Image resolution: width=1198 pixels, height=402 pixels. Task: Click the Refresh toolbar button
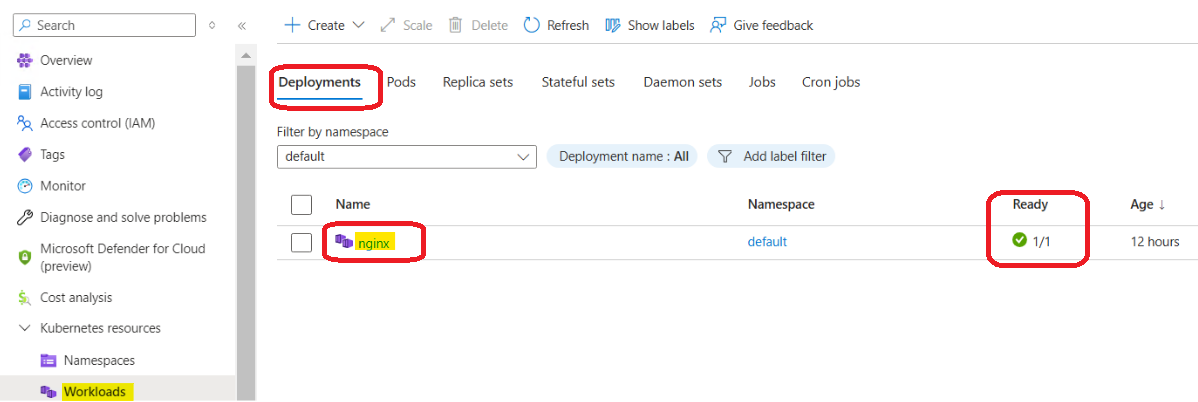[x=557, y=25]
